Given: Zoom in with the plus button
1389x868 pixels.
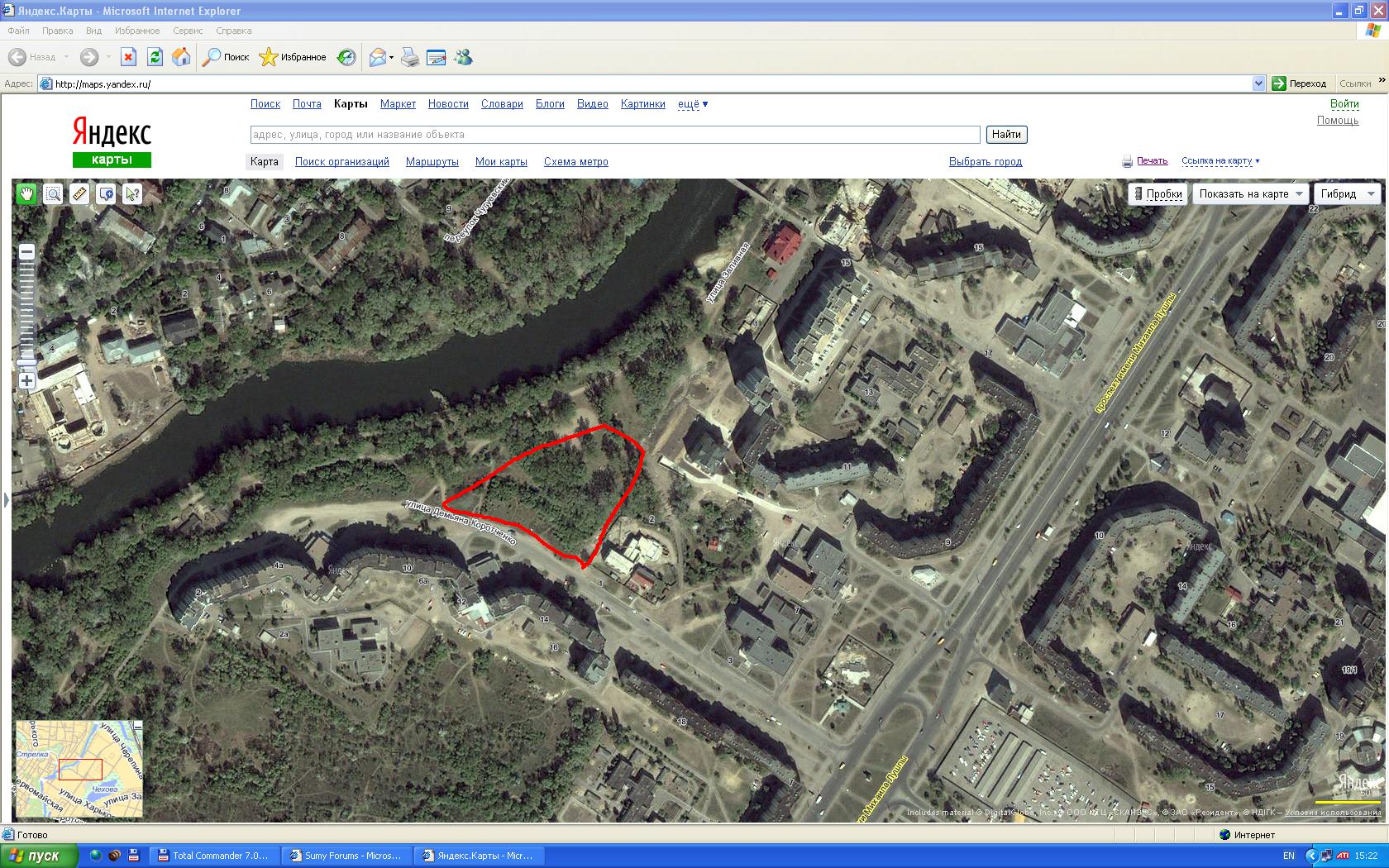Looking at the screenshot, I should tap(26, 380).
